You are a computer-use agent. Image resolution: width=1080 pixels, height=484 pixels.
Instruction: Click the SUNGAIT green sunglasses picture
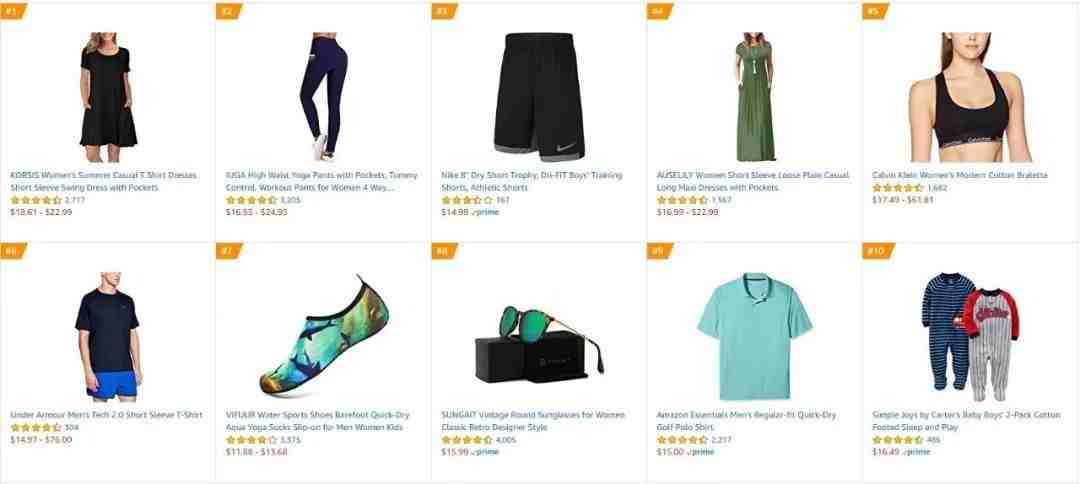539,344
